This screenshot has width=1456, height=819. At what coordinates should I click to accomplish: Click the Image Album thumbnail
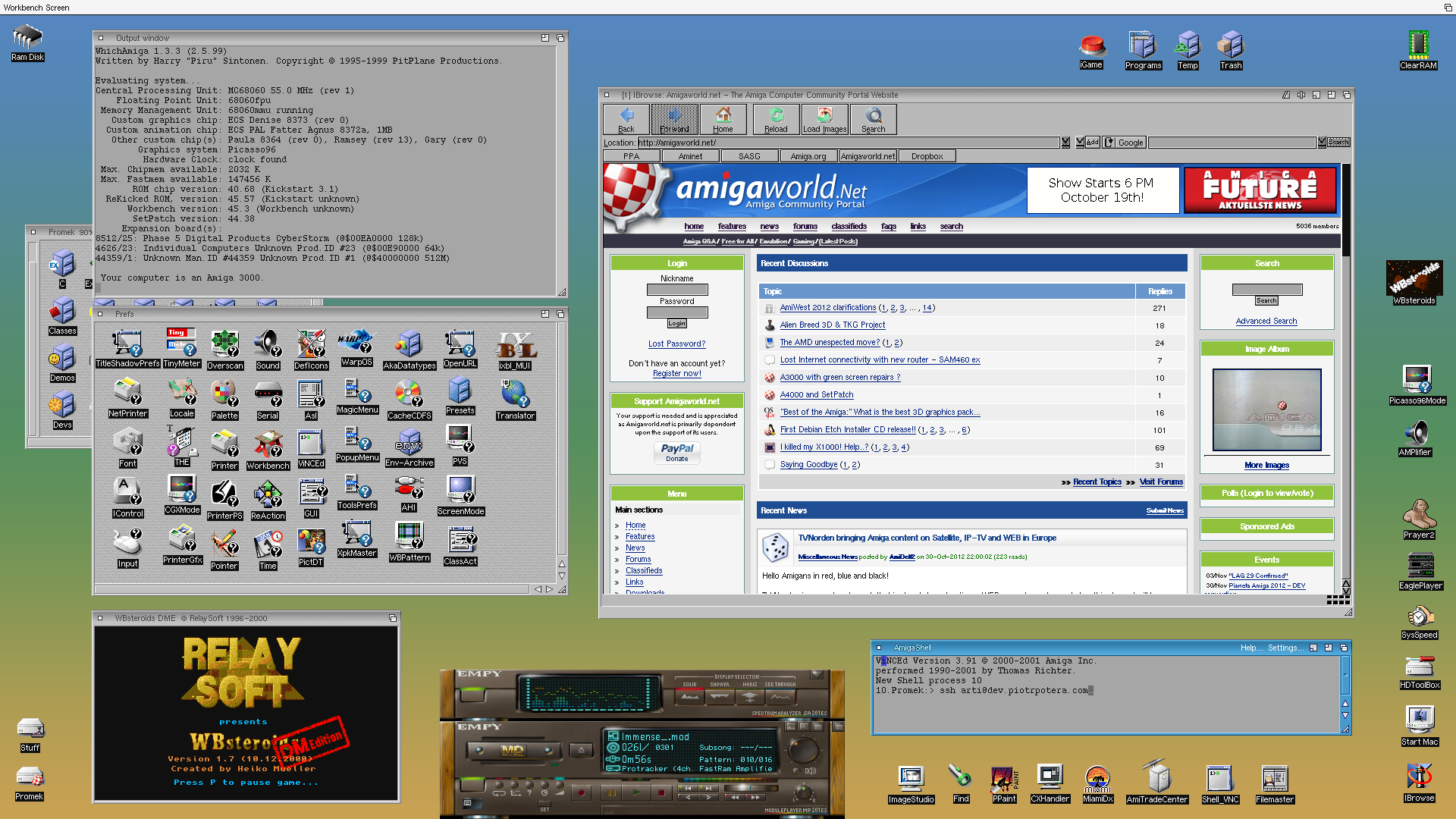tap(1266, 409)
